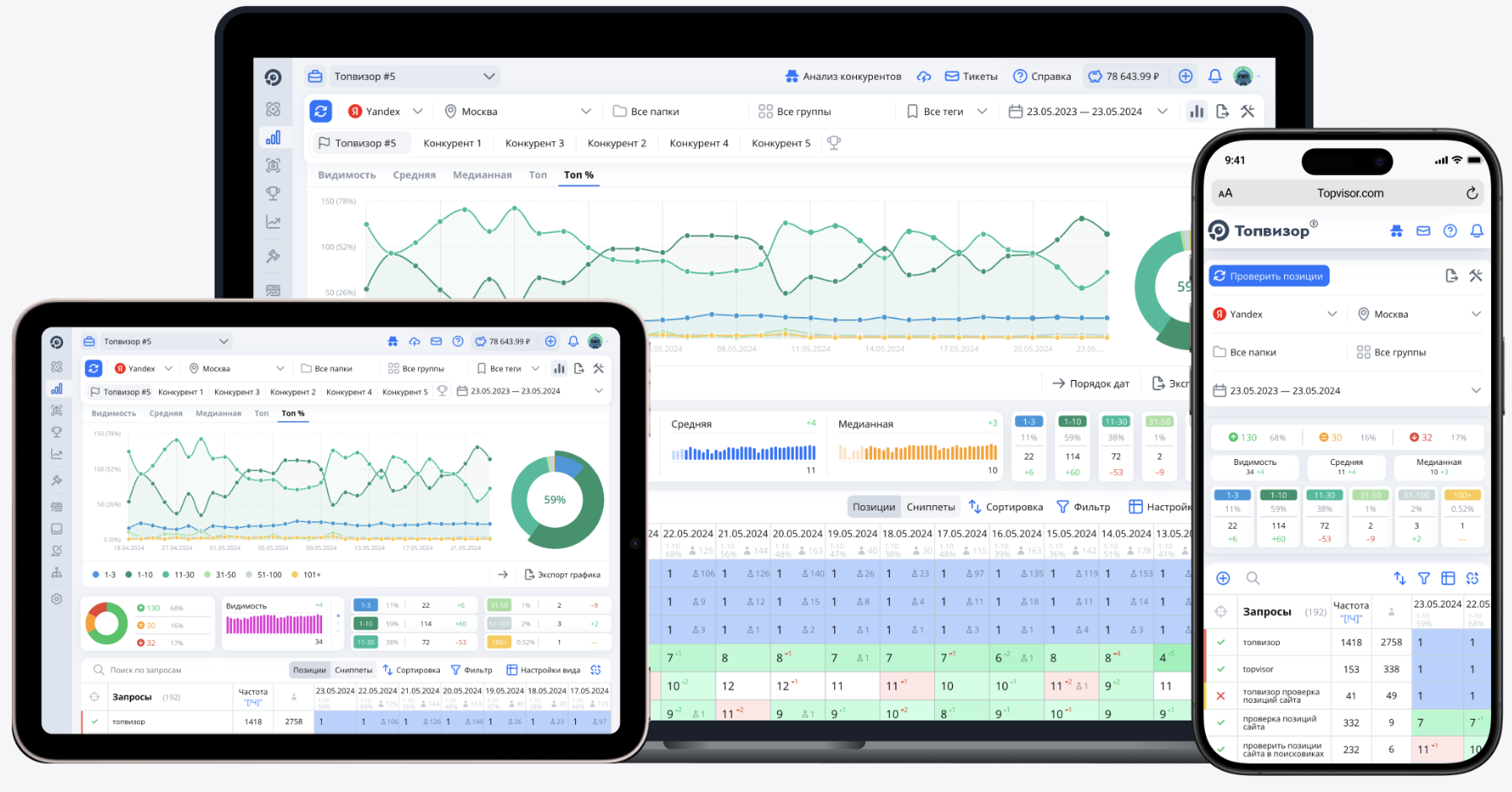Screen dimensions: 1512x792
Task: Select the Видимость chart tab on laptop
Action: pyautogui.click(x=346, y=175)
